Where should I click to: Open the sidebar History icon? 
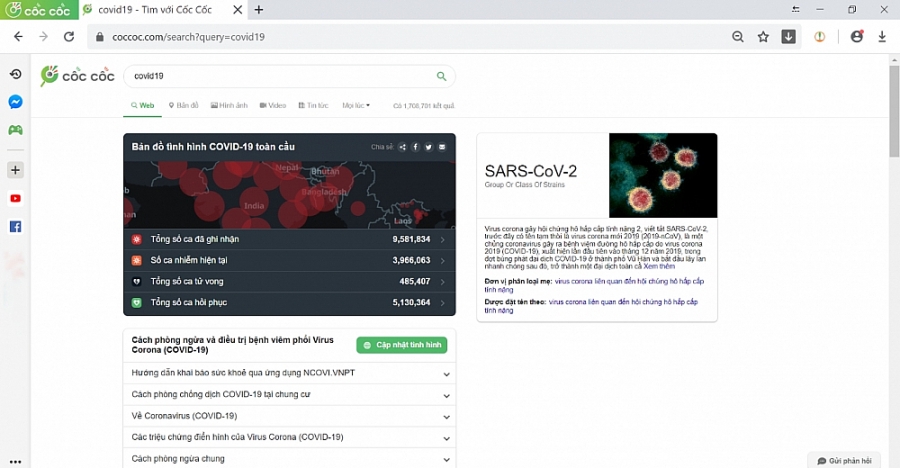(x=15, y=74)
